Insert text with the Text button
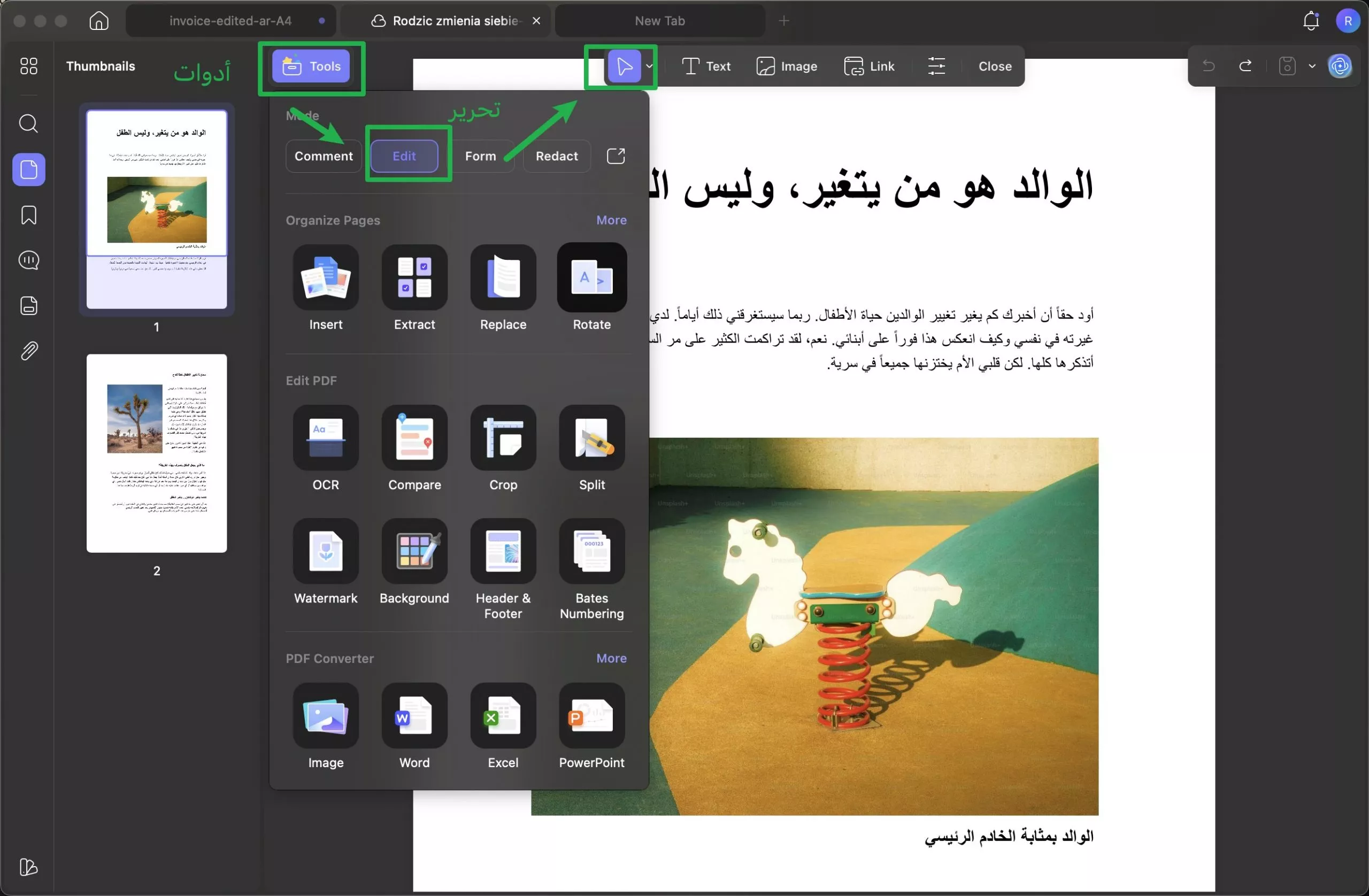This screenshot has height=896, width=1369. 706,66
